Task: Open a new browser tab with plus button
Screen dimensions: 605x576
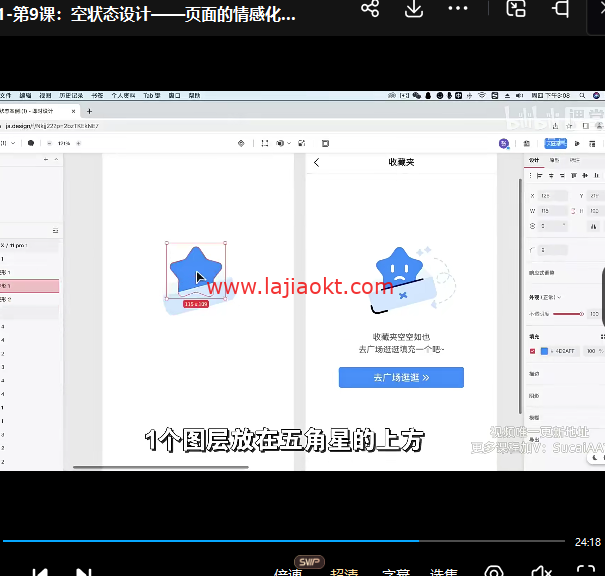Action: point(89,111)
